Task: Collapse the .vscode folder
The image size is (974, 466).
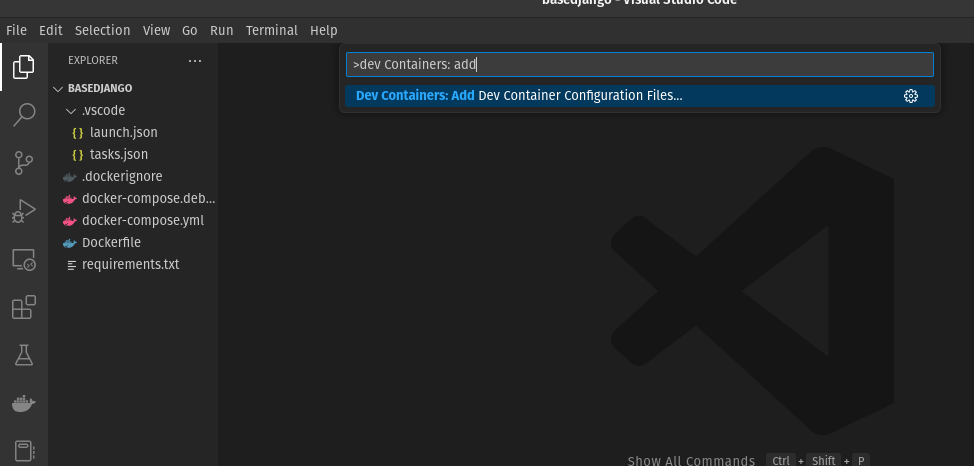Action: [x=71, y=111]
